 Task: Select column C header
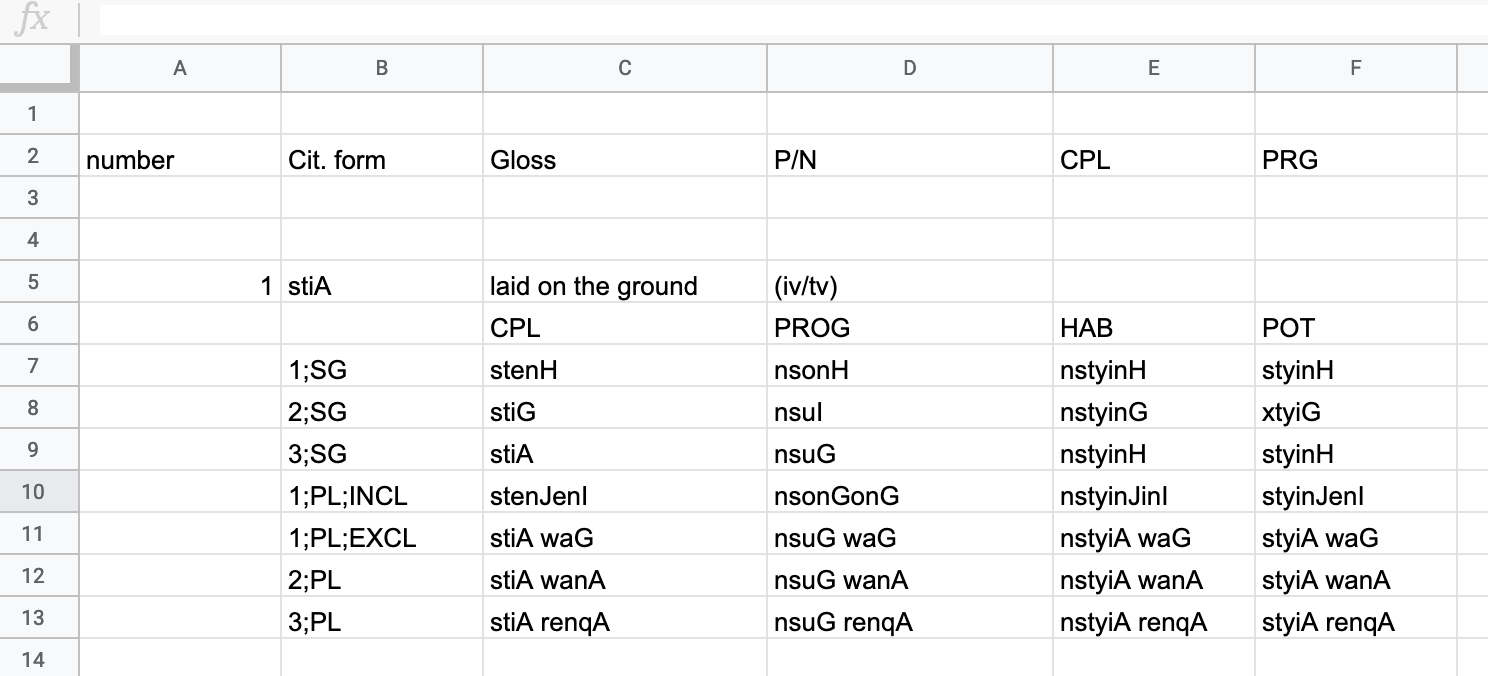point(625,68)
